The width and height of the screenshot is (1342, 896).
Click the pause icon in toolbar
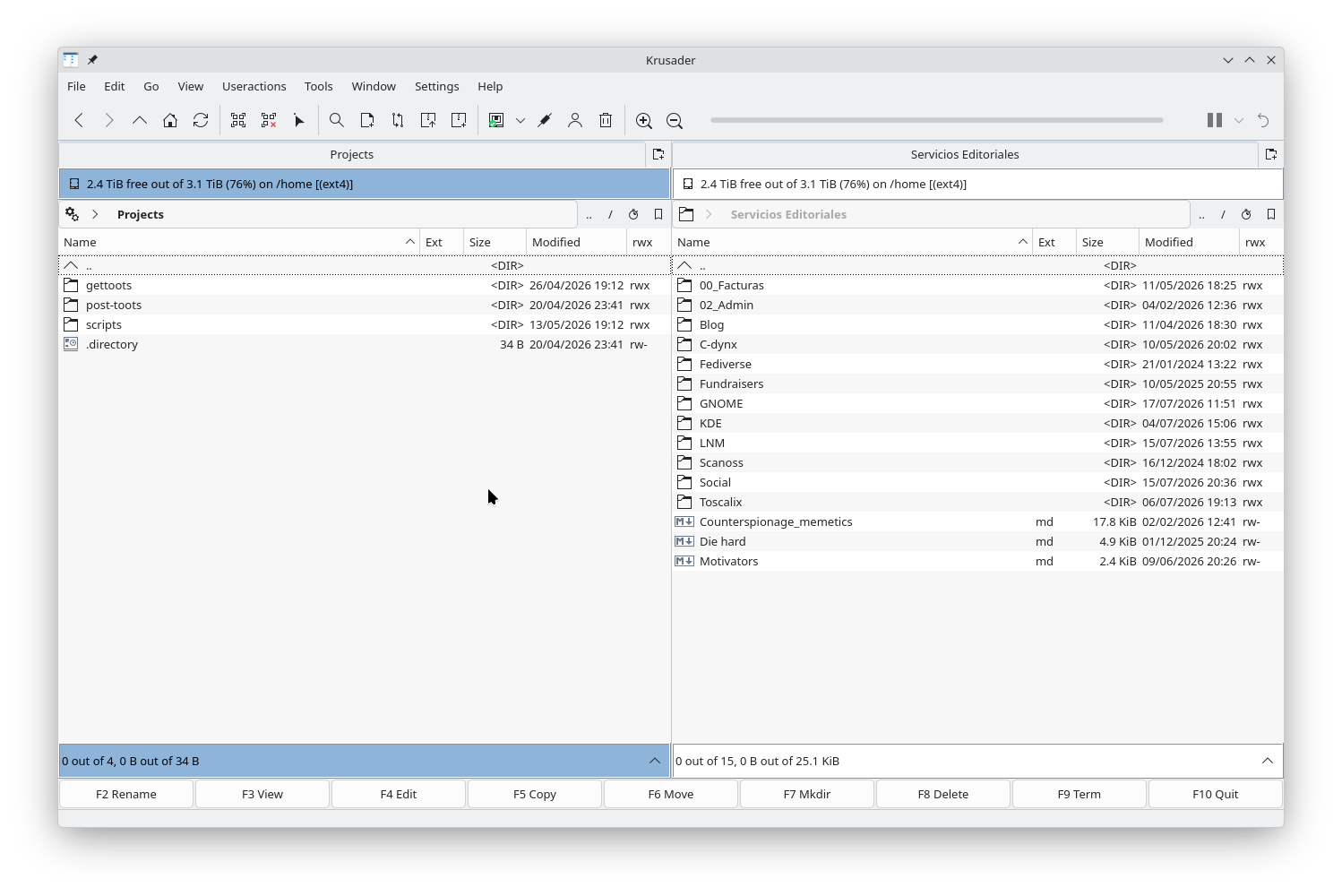coord(1215,120)
